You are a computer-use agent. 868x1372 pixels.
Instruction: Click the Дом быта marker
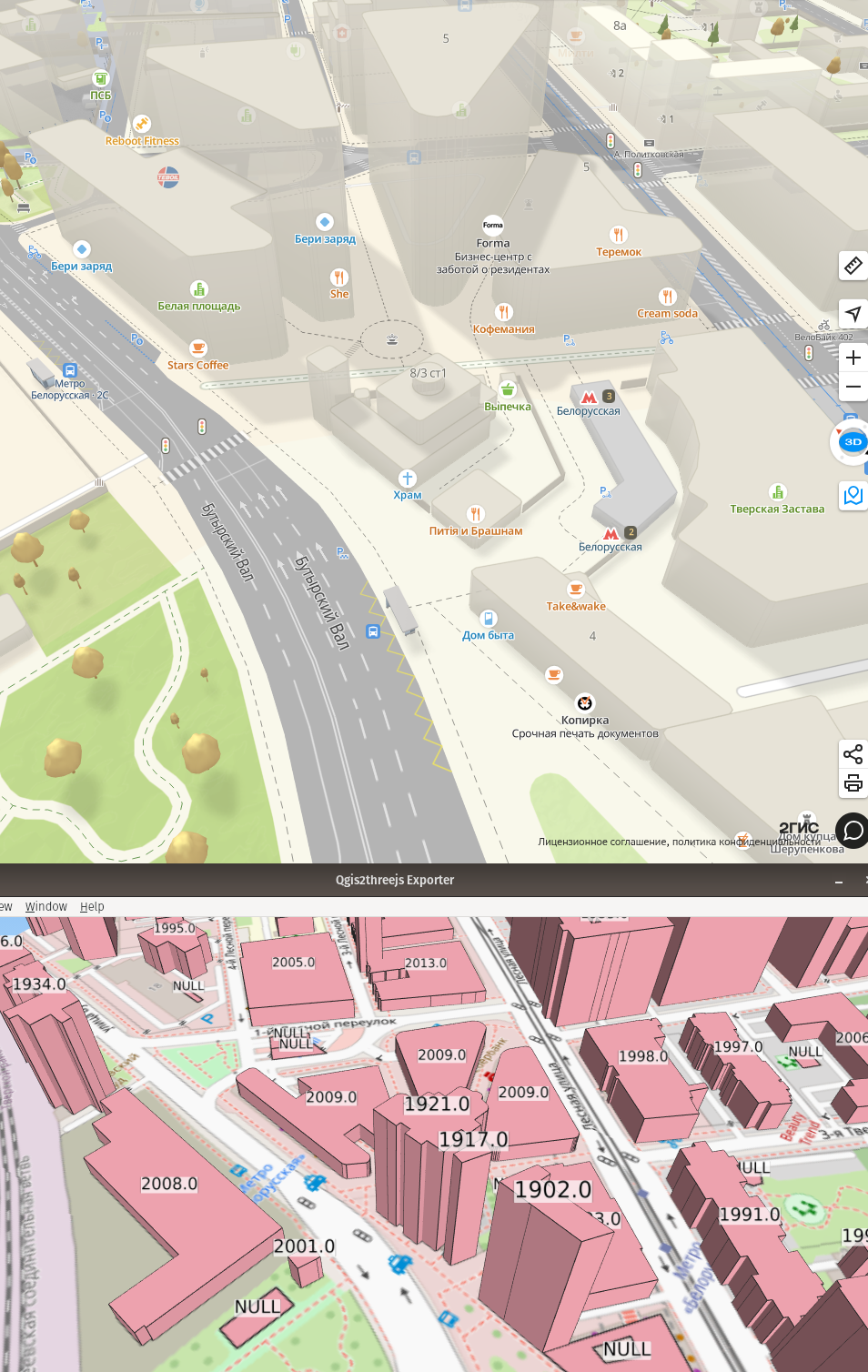(x=488, y=619)
